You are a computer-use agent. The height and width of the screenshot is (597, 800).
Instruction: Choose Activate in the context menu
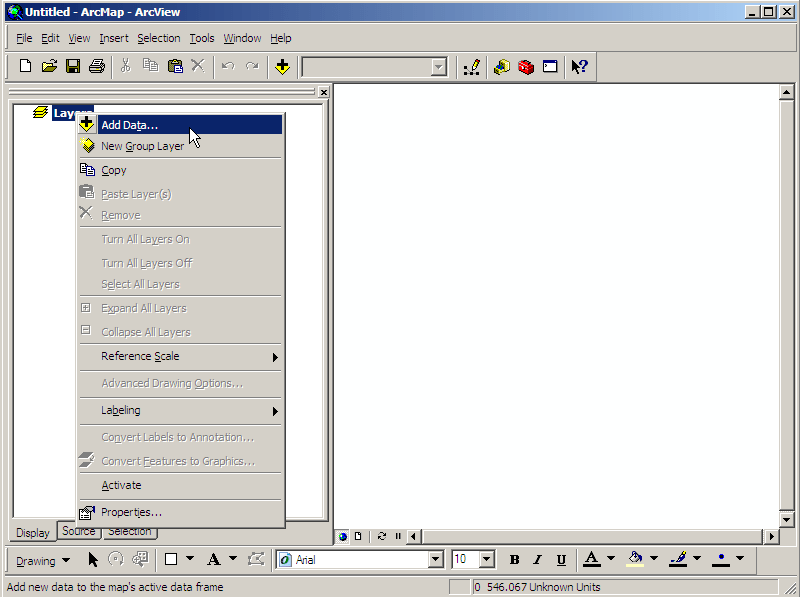181,486
